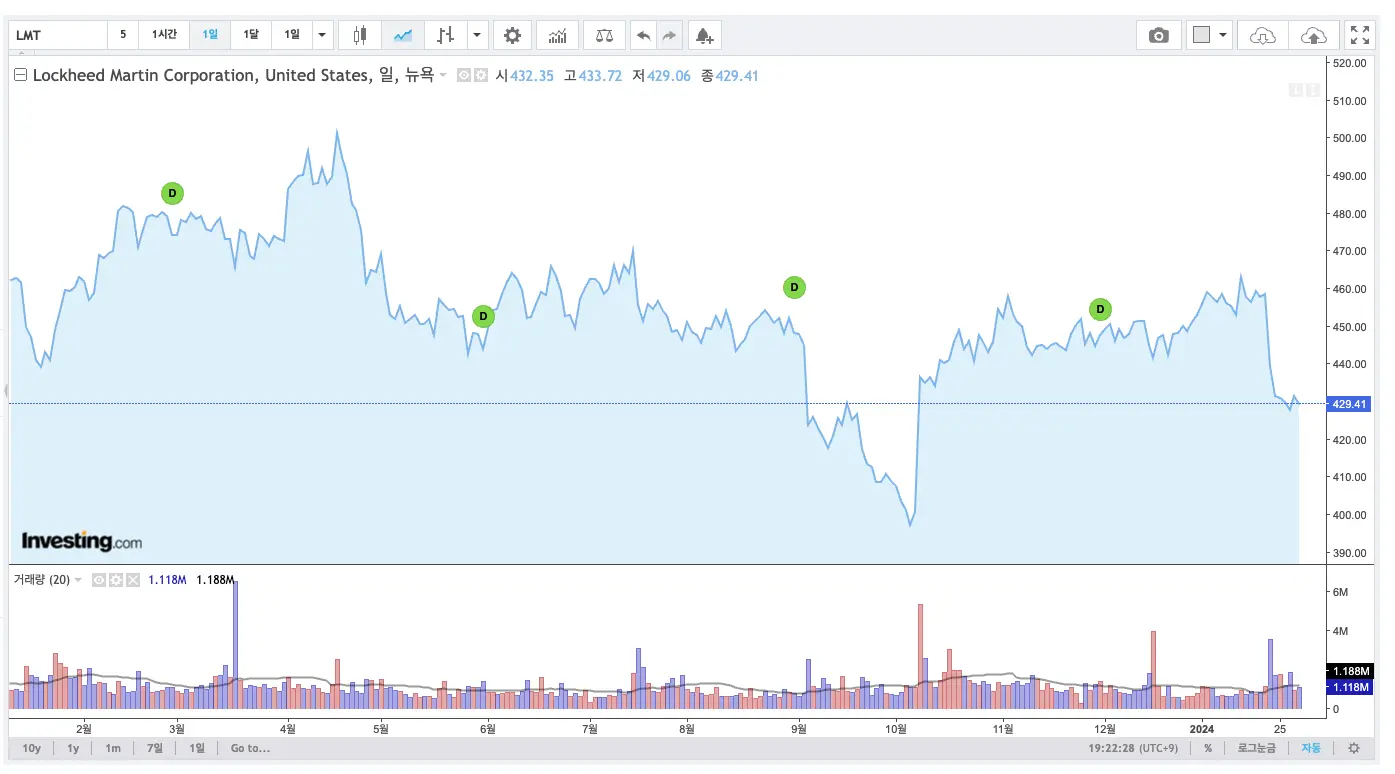Click the 429.41 current price label
The height and width of the screenshot is (774, 1395).
(1348, 404)
